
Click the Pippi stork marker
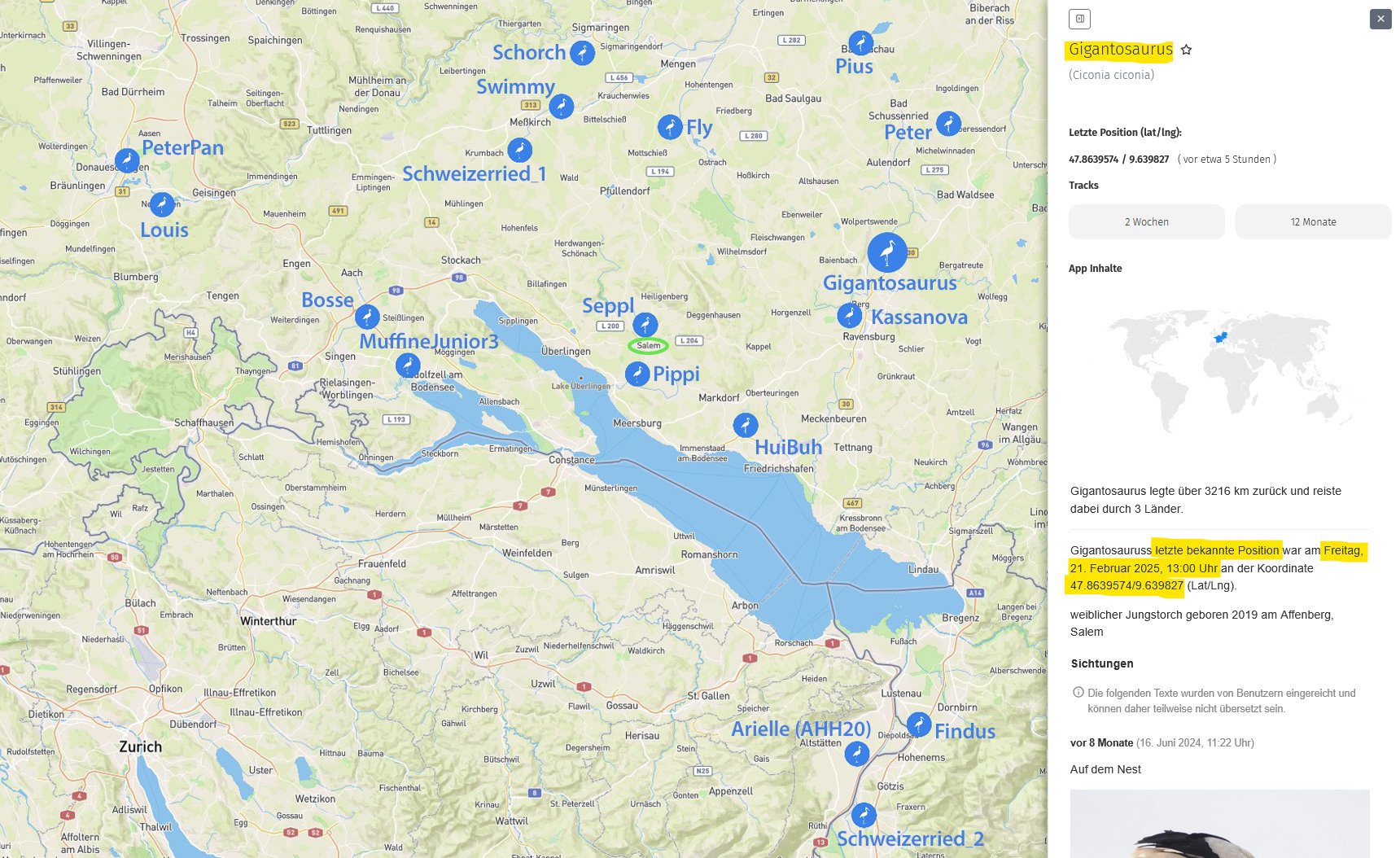click(637, 374)
